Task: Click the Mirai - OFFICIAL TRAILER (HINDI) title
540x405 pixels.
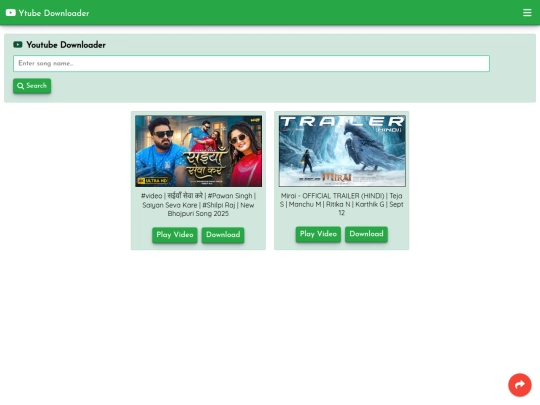Action: tap(342, 204)
